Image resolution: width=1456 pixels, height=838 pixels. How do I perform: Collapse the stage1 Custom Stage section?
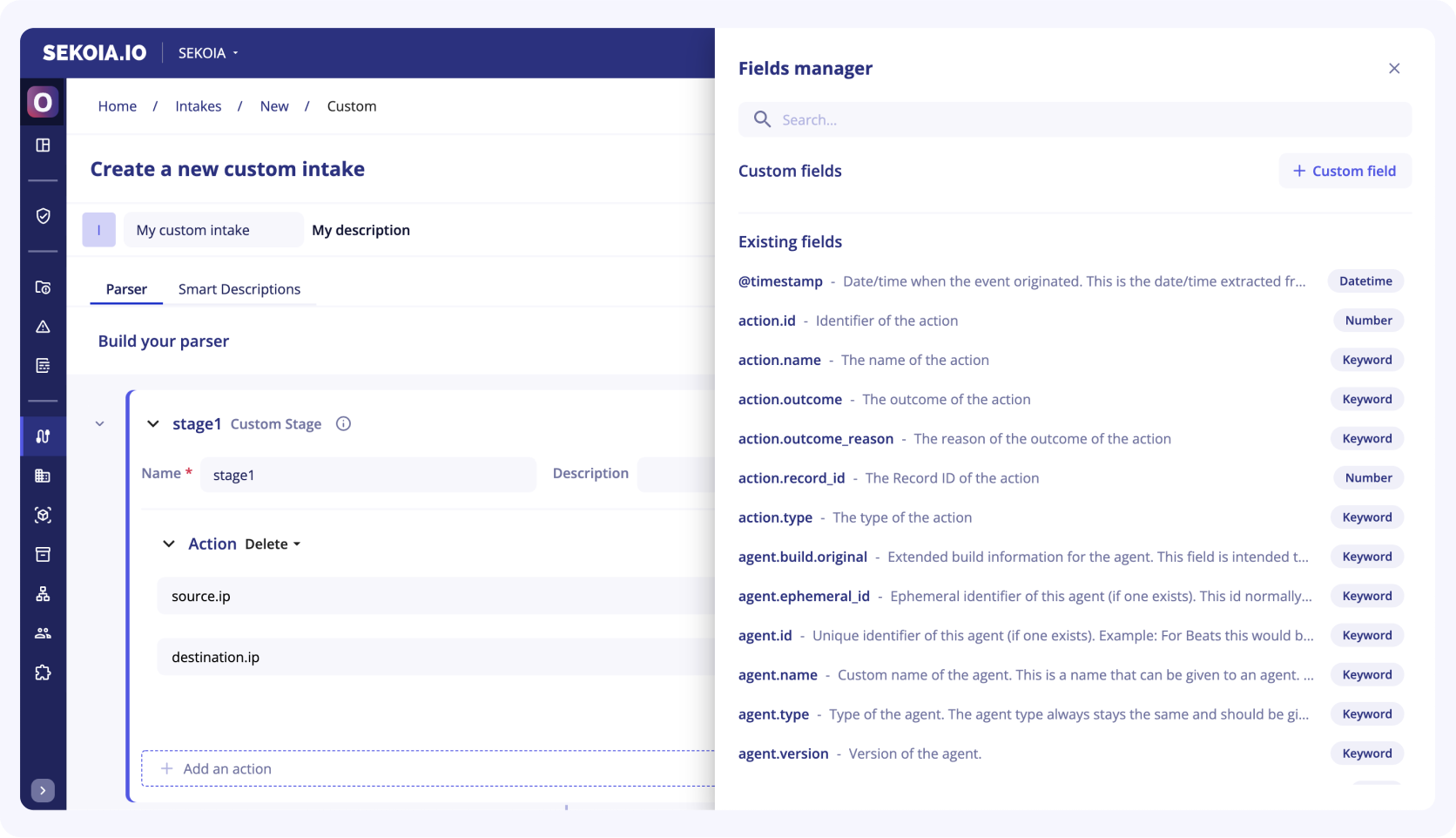[152, 423]
